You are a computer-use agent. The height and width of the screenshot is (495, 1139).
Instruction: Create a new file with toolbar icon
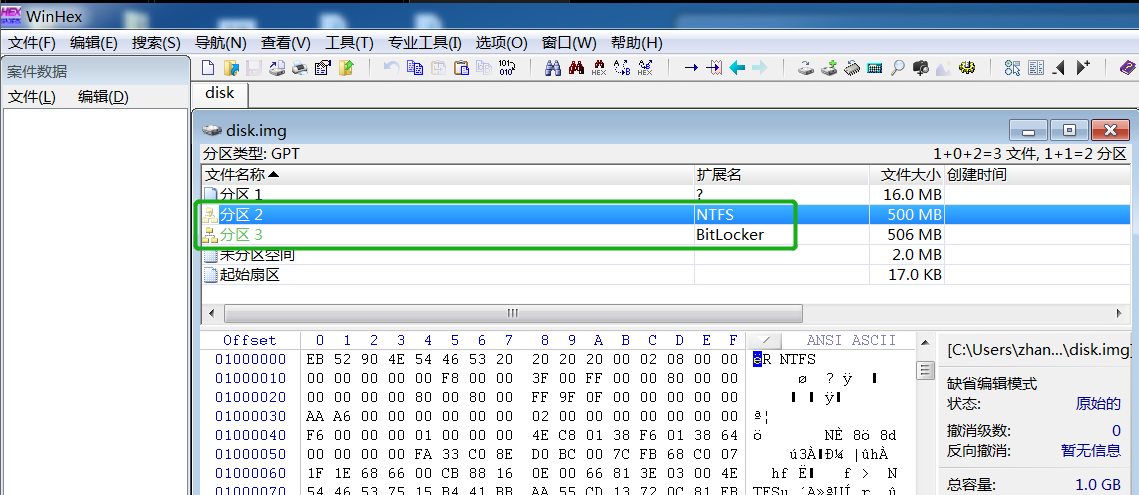(x=208, y=68)
